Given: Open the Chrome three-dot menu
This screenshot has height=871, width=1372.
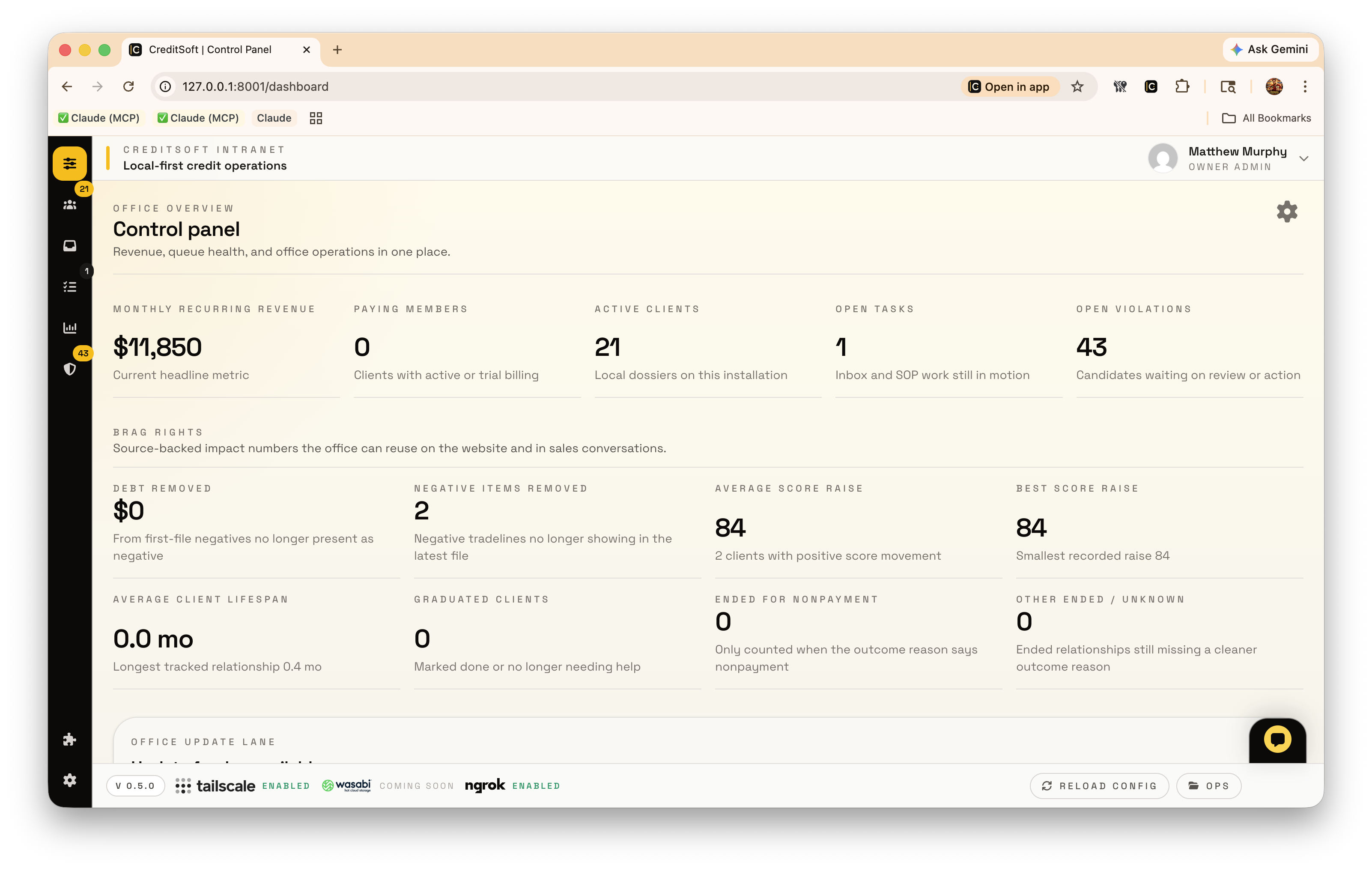Looking at the screenshot, I should coord(1305,87).
